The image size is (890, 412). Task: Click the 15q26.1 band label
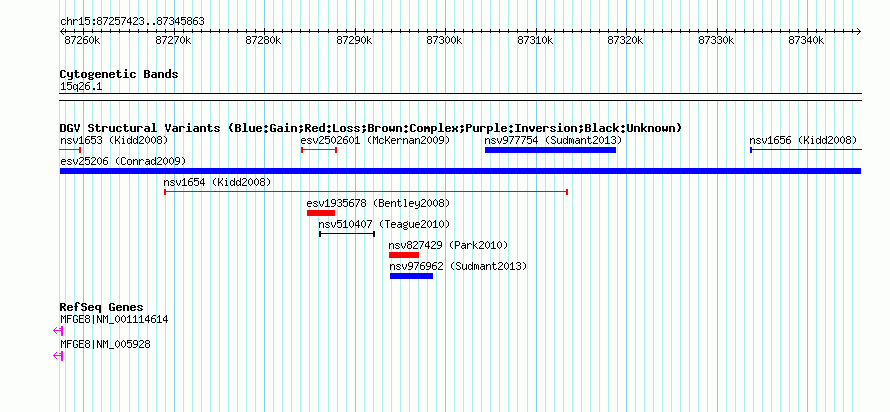pos(81,87)
